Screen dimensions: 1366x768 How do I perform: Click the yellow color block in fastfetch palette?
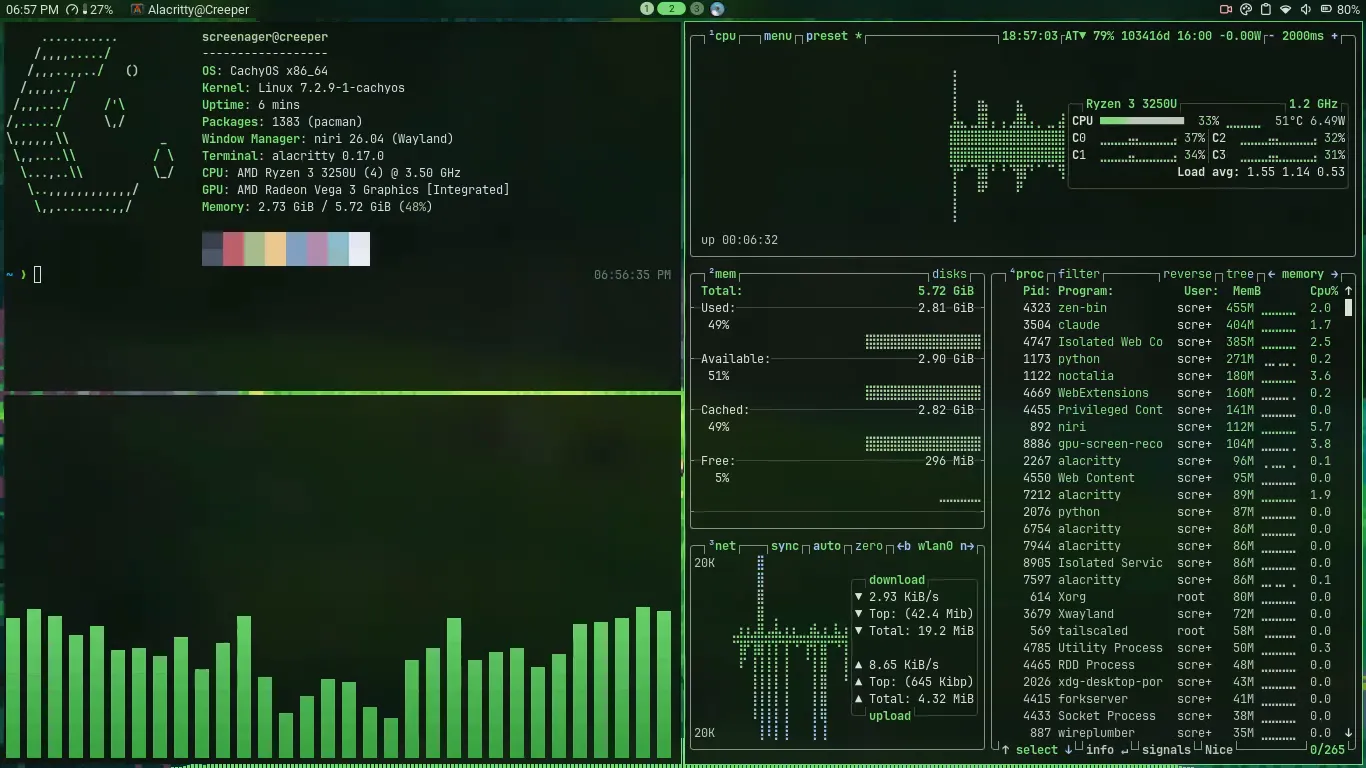click(275, 249)
